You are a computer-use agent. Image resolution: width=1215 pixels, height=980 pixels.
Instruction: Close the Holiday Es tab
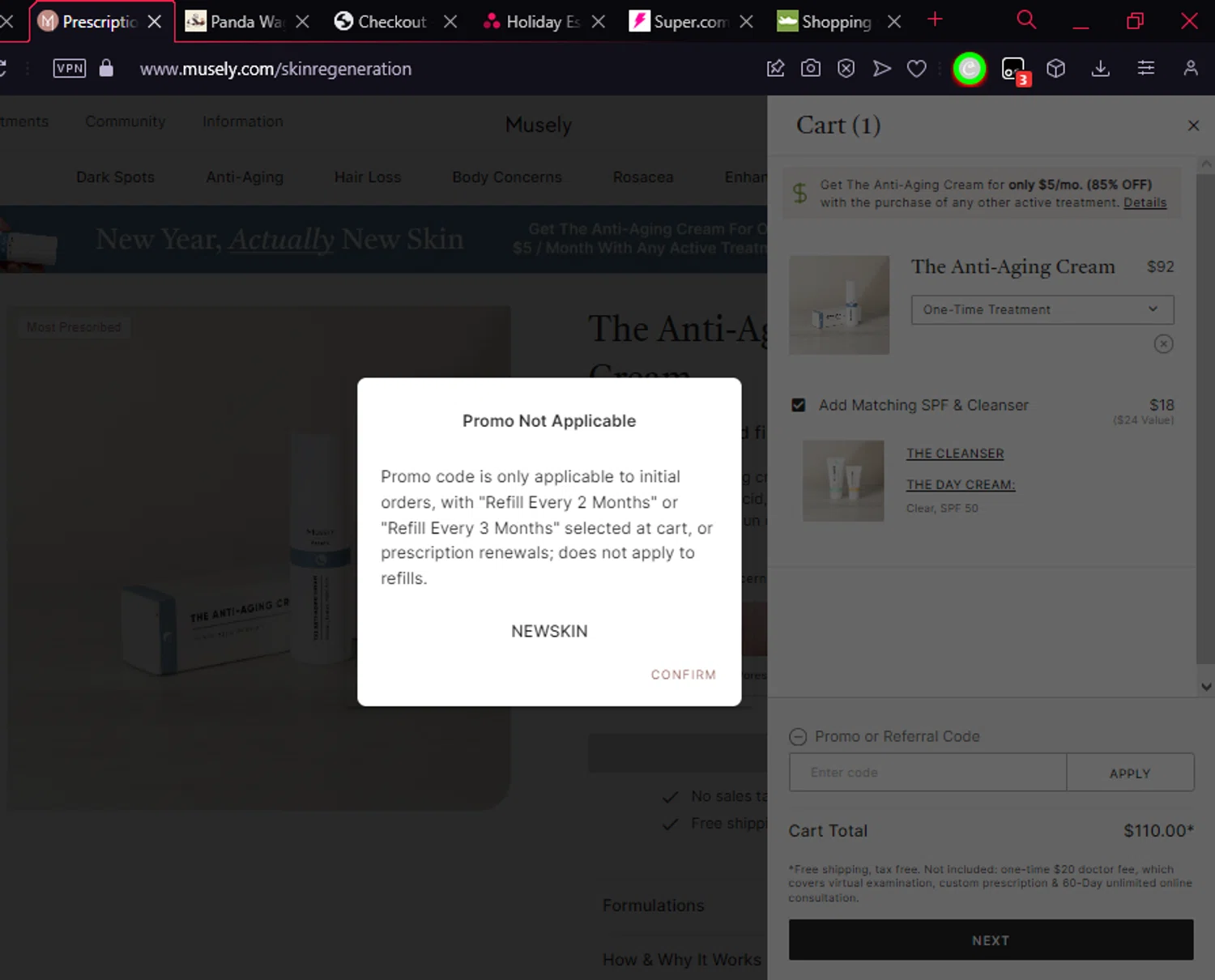click(x=598, y=22)
